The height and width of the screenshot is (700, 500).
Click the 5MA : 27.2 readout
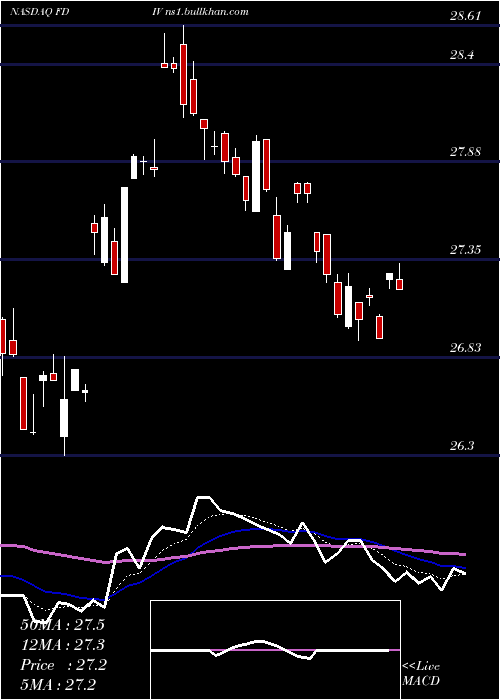tap(58, 685)
